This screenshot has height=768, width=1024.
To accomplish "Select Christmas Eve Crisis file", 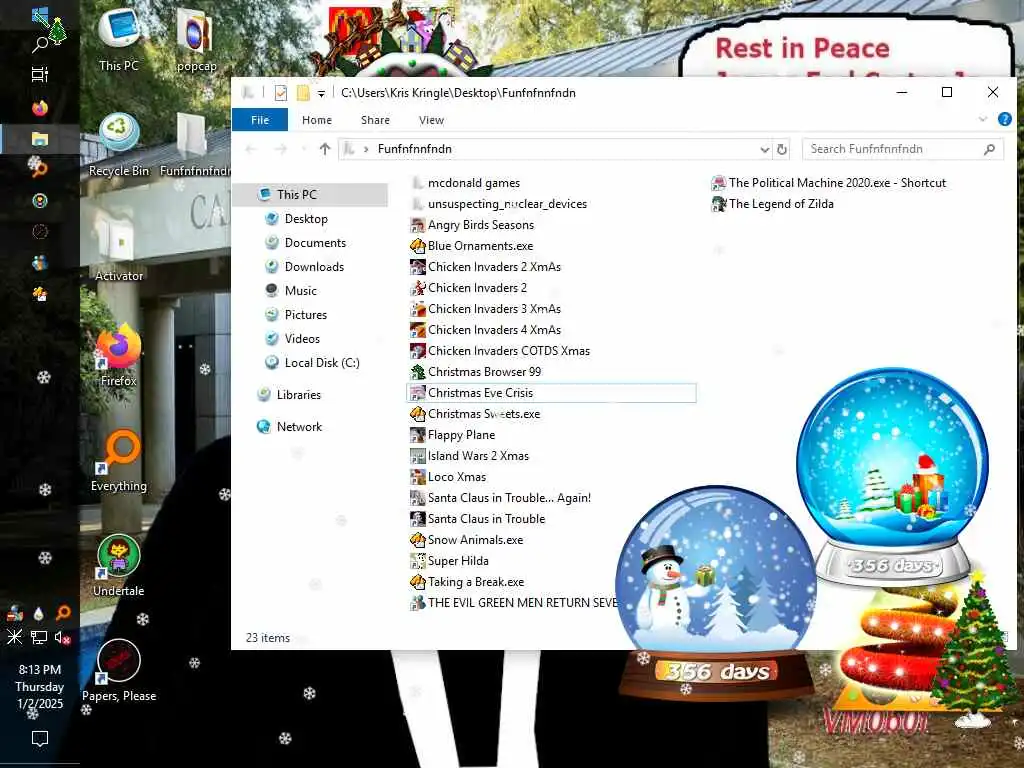I will pos(551,392).
